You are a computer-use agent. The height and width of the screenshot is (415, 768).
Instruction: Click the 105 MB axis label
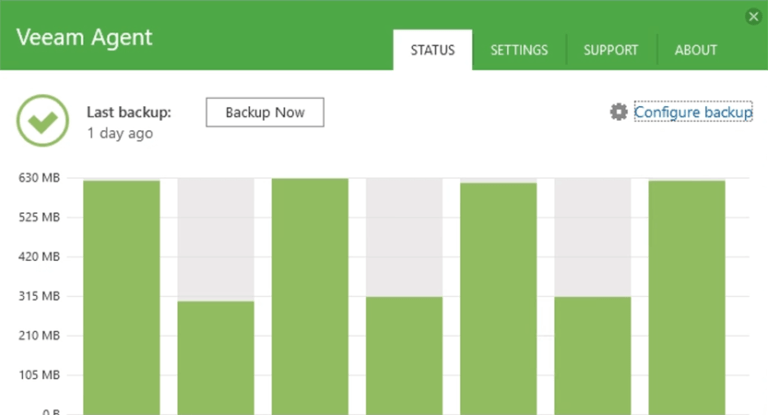(x=39, y=375)
